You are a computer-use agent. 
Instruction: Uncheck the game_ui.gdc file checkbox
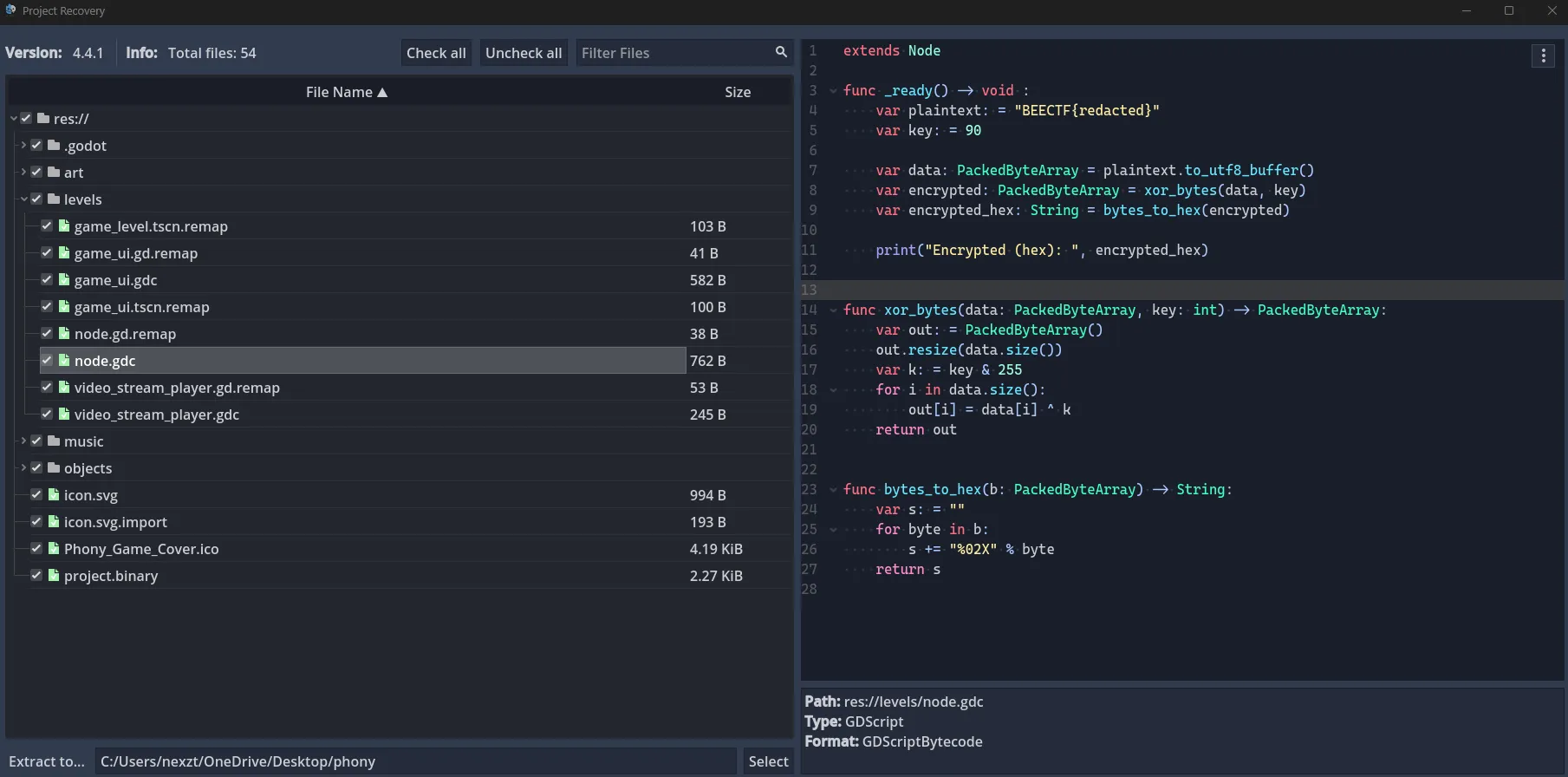pyautogui.click(x=47, y=280)
